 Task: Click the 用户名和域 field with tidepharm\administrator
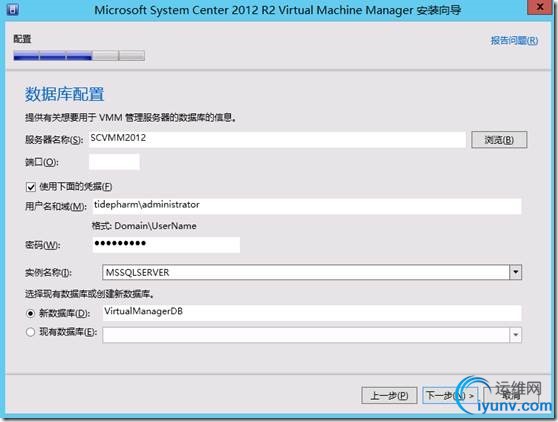point(307,206)
